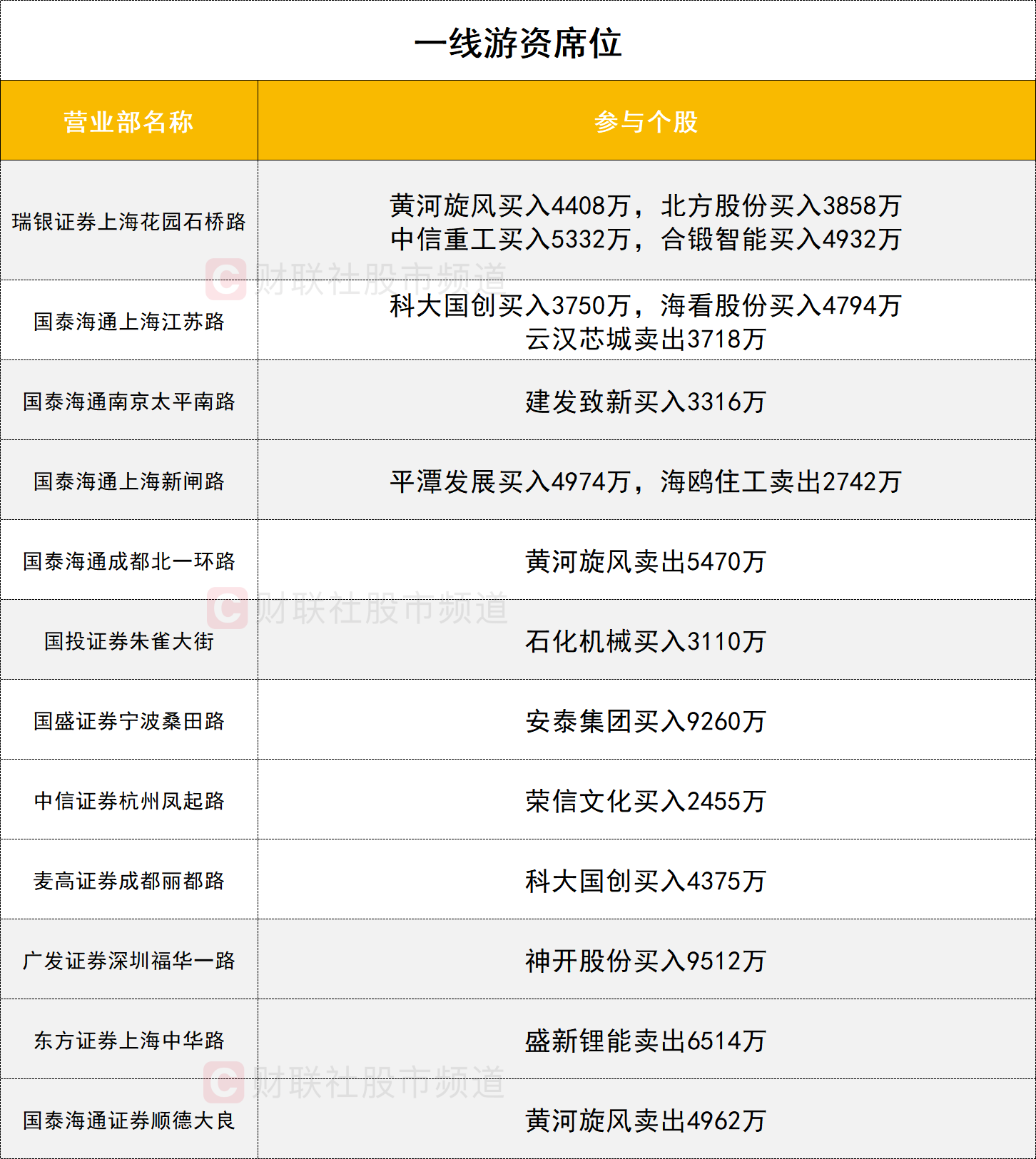The width and height of the screenshot is (1036, 1159).
Task: Select the 东方证券上海中华路 cell
Action: click(128, 1041)
